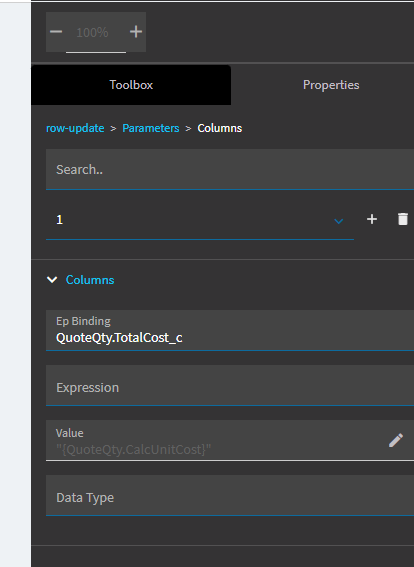Add a new column with plus icon
This screenshot has width=414, height=567.
(x=372, y=219)
